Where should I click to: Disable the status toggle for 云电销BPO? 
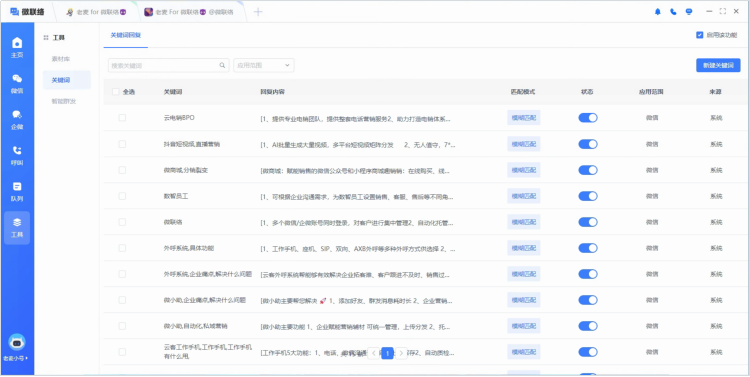click(x=588, y=118)
